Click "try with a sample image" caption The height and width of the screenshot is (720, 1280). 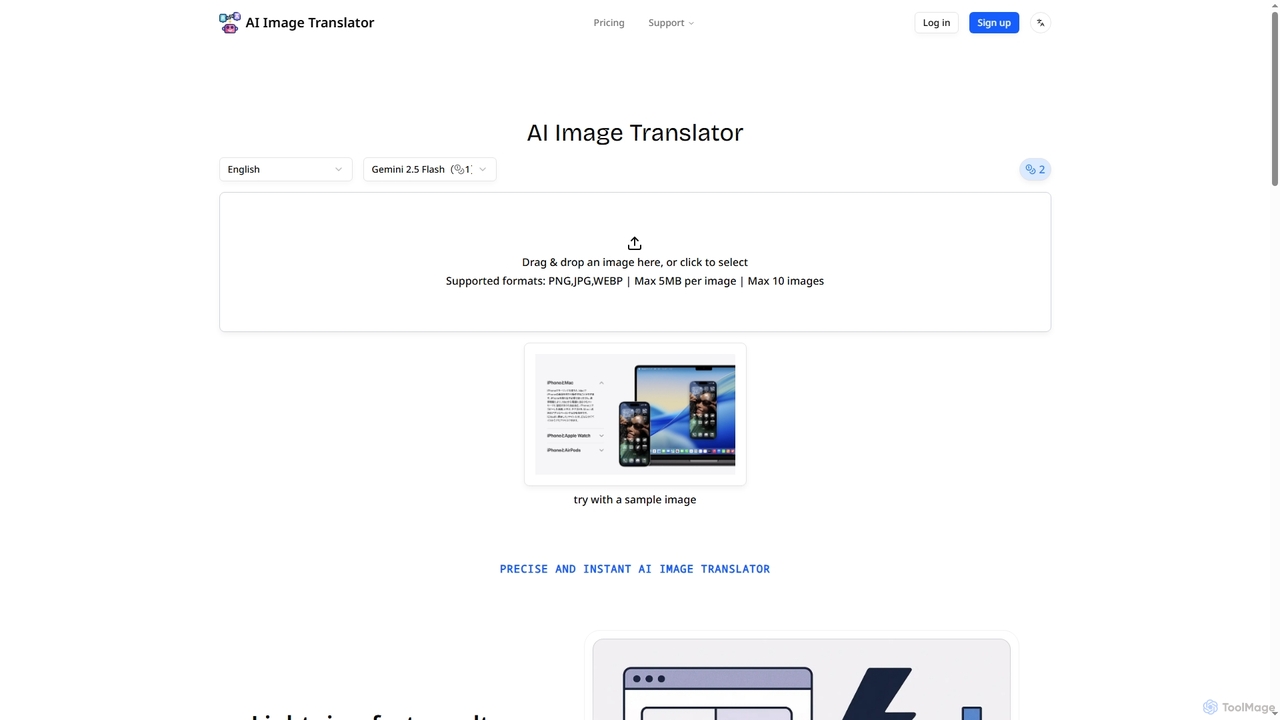[635, 499]
